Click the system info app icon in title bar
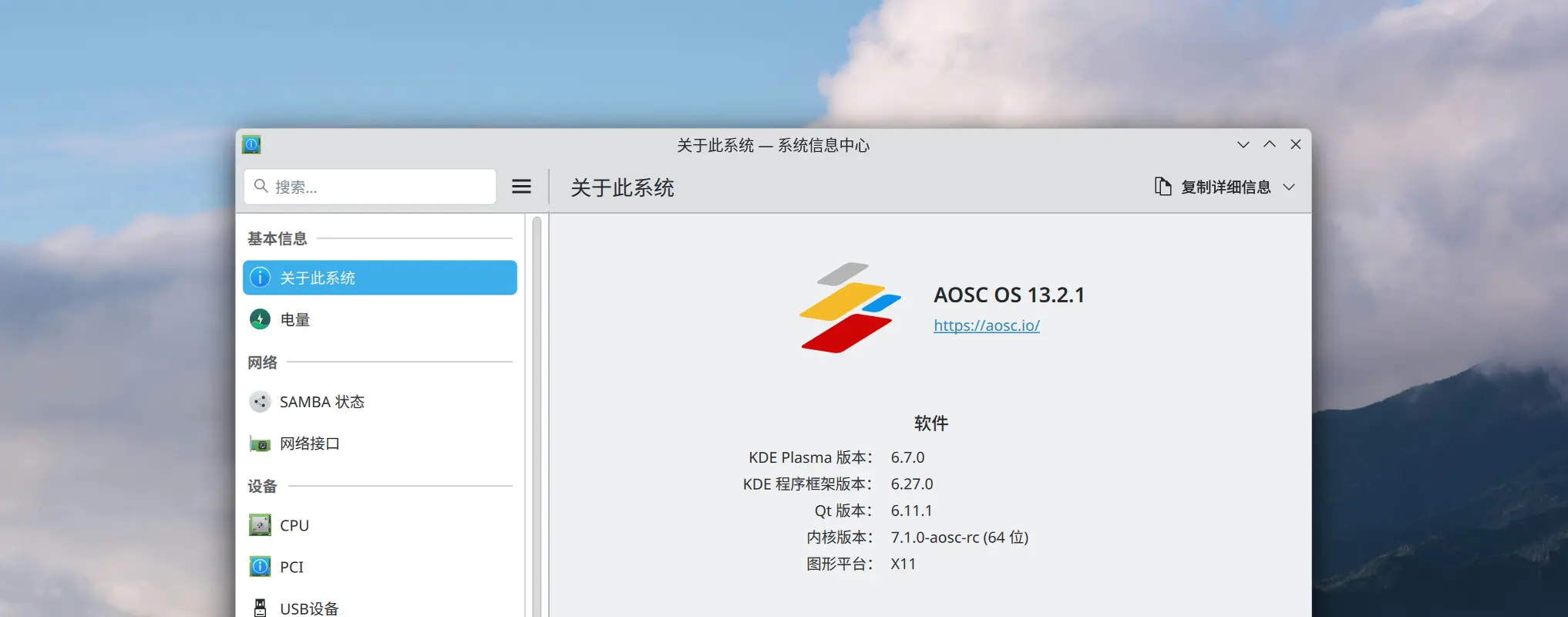Screen dimensions: 1568x617 (x=251, y=144)
